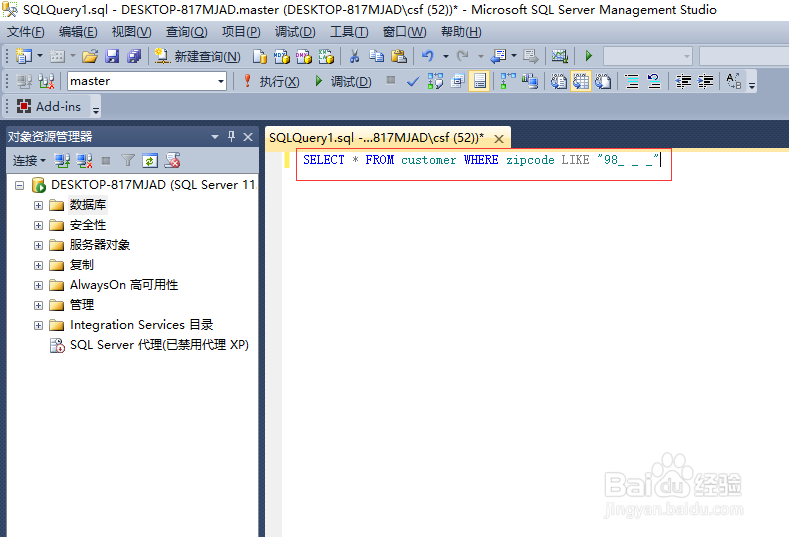This screenshot has height=537, width=789.
Task: Click the Copy toolbar icon
Action: 376,56
